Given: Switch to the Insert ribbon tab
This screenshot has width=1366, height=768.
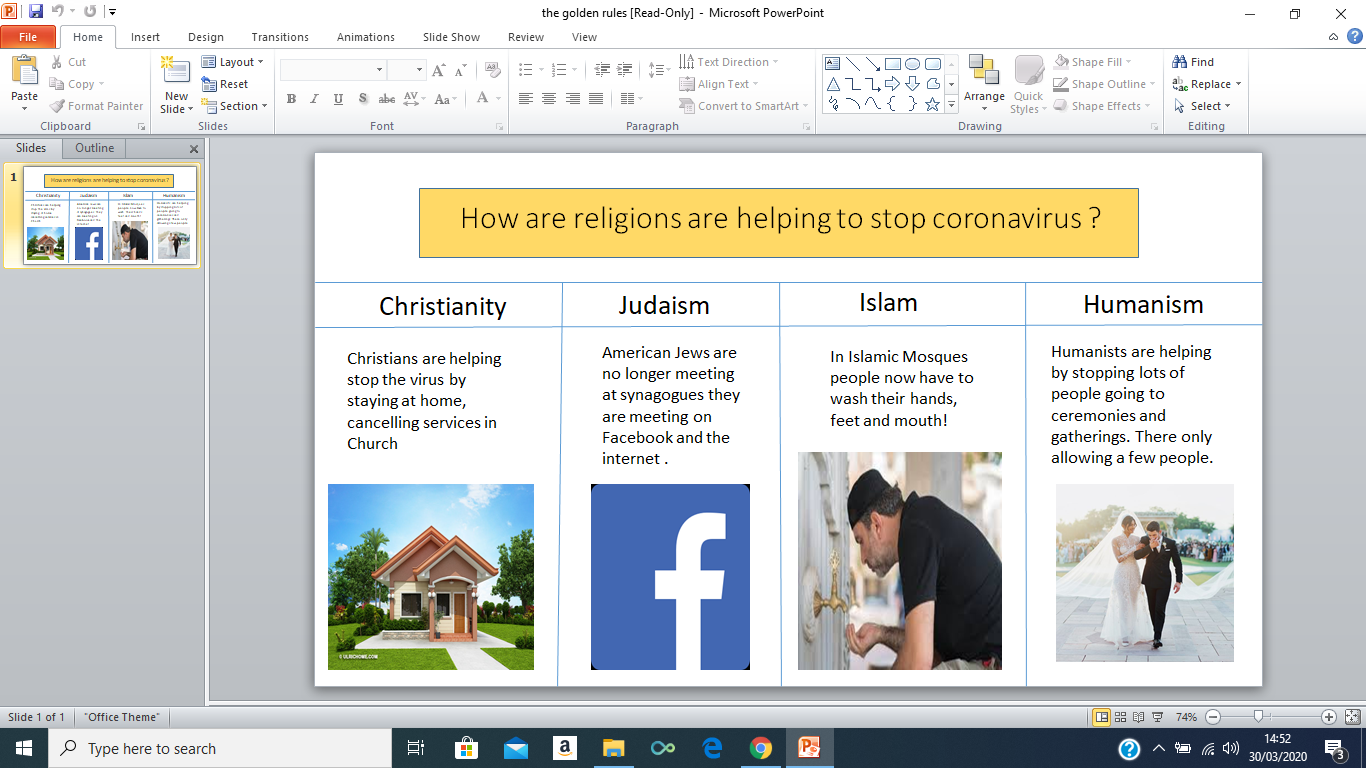Looking at the screenshot, I should [x=145, y=37].
